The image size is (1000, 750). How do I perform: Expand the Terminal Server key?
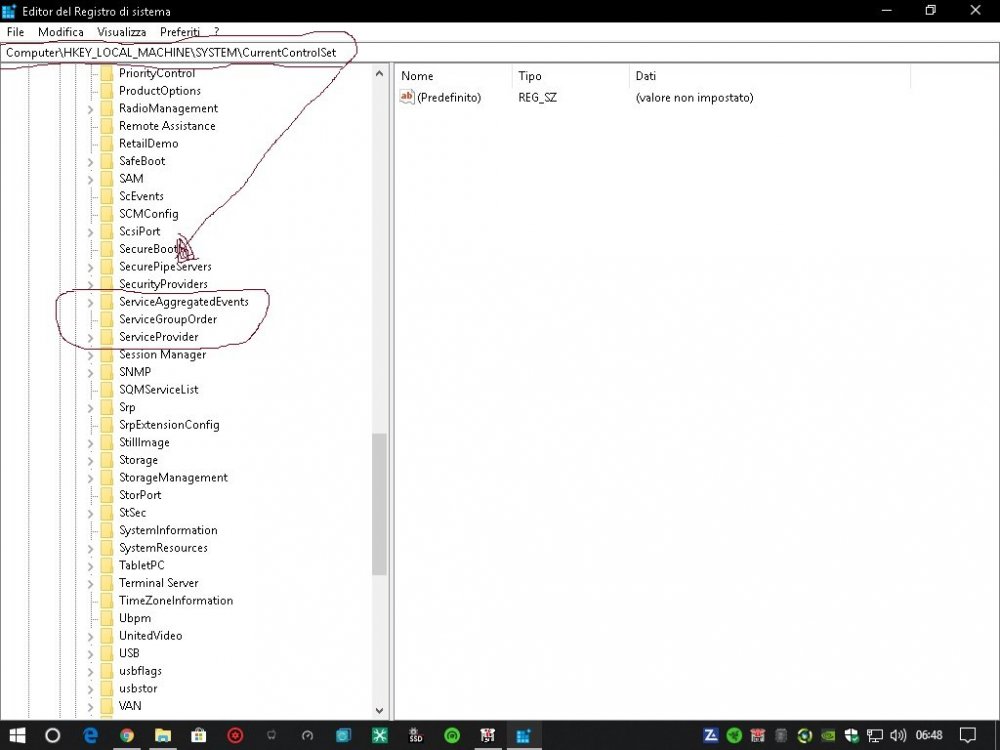(90, 584)
